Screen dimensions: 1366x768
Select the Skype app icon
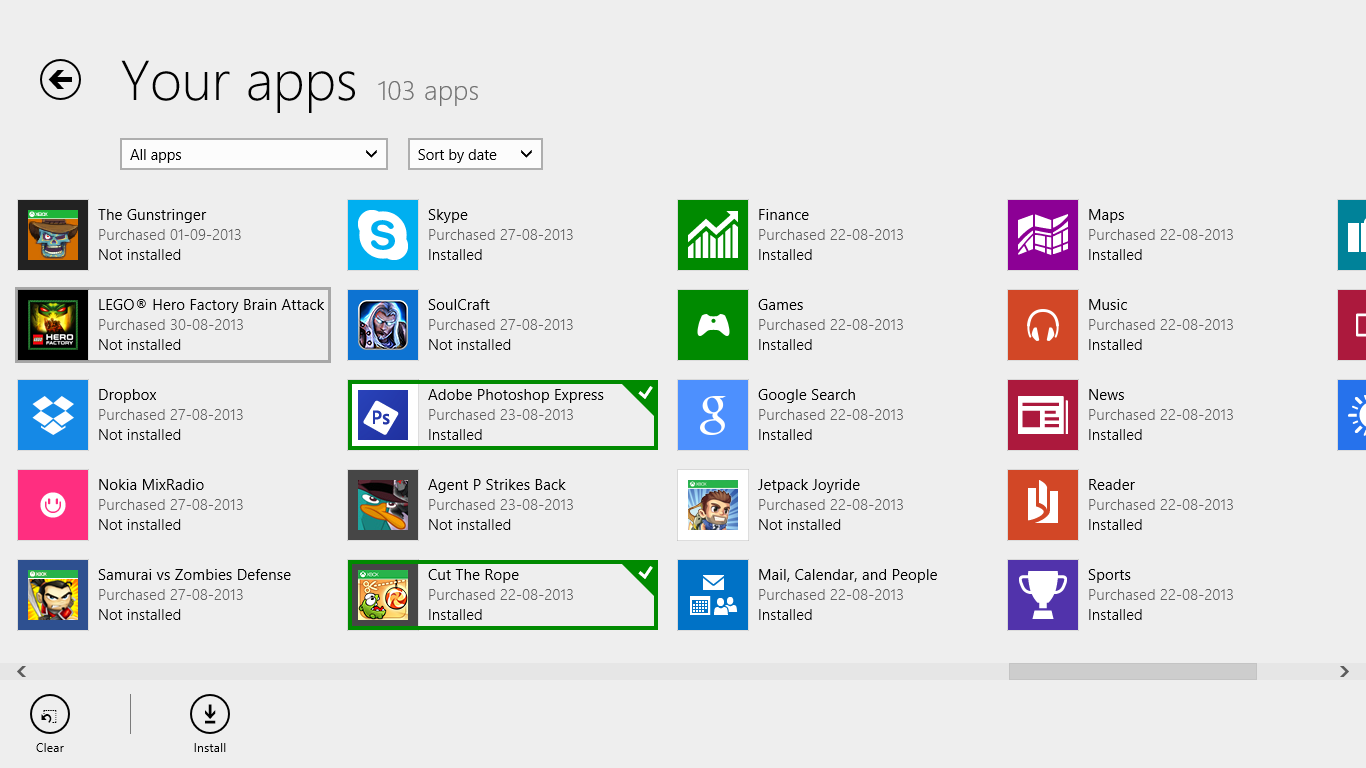coord(383,235)
